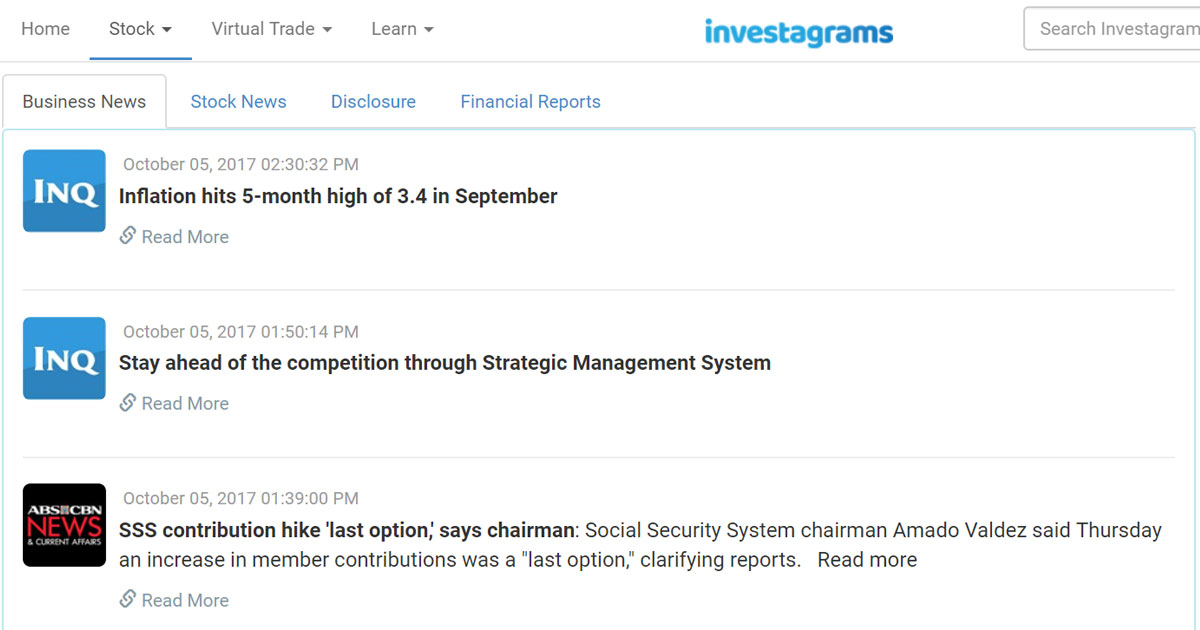Select the Financial Reports tab
Image resolution: width=1200 pixels, height=630 pixels.
[530, 102]
